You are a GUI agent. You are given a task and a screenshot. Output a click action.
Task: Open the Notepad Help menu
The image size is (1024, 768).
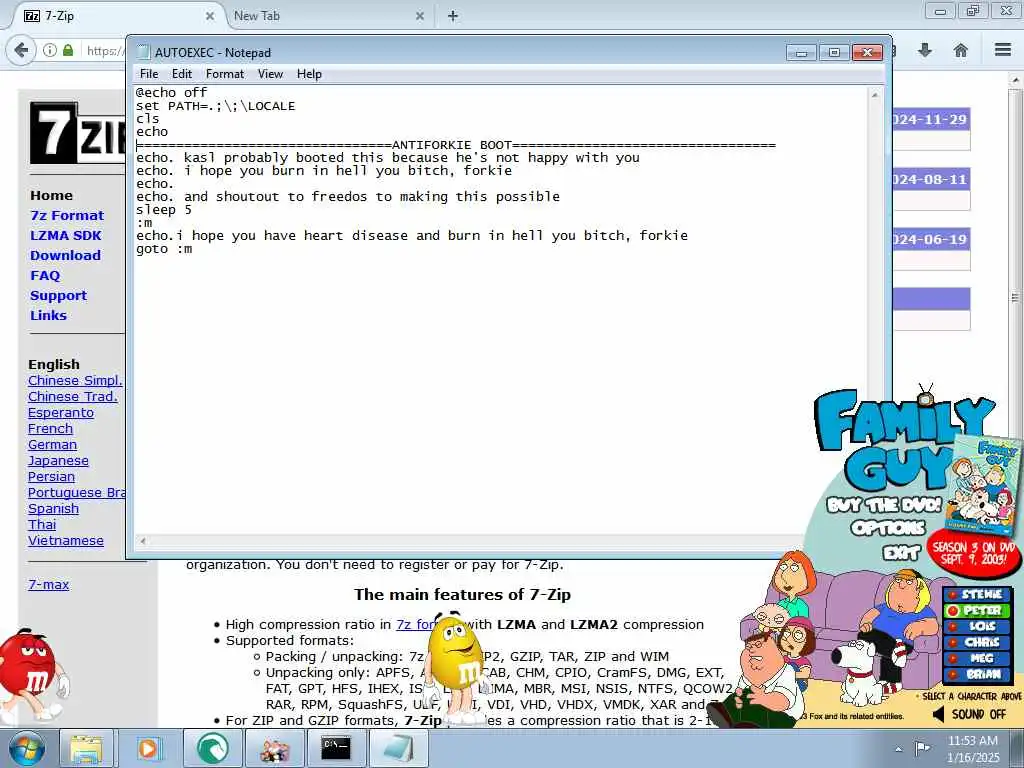pyautogui.click(x=309, y=74)
